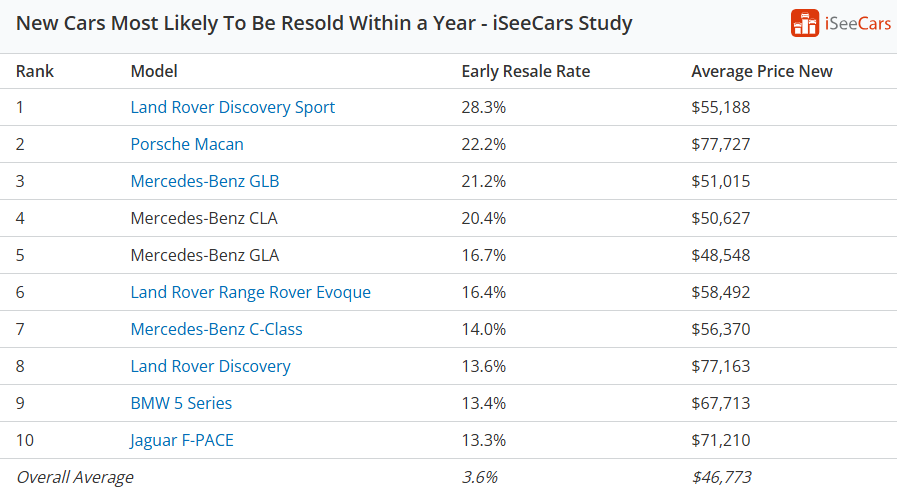Click the Rank column header
This screenshot has height=493, width=897.
point(35,71)
